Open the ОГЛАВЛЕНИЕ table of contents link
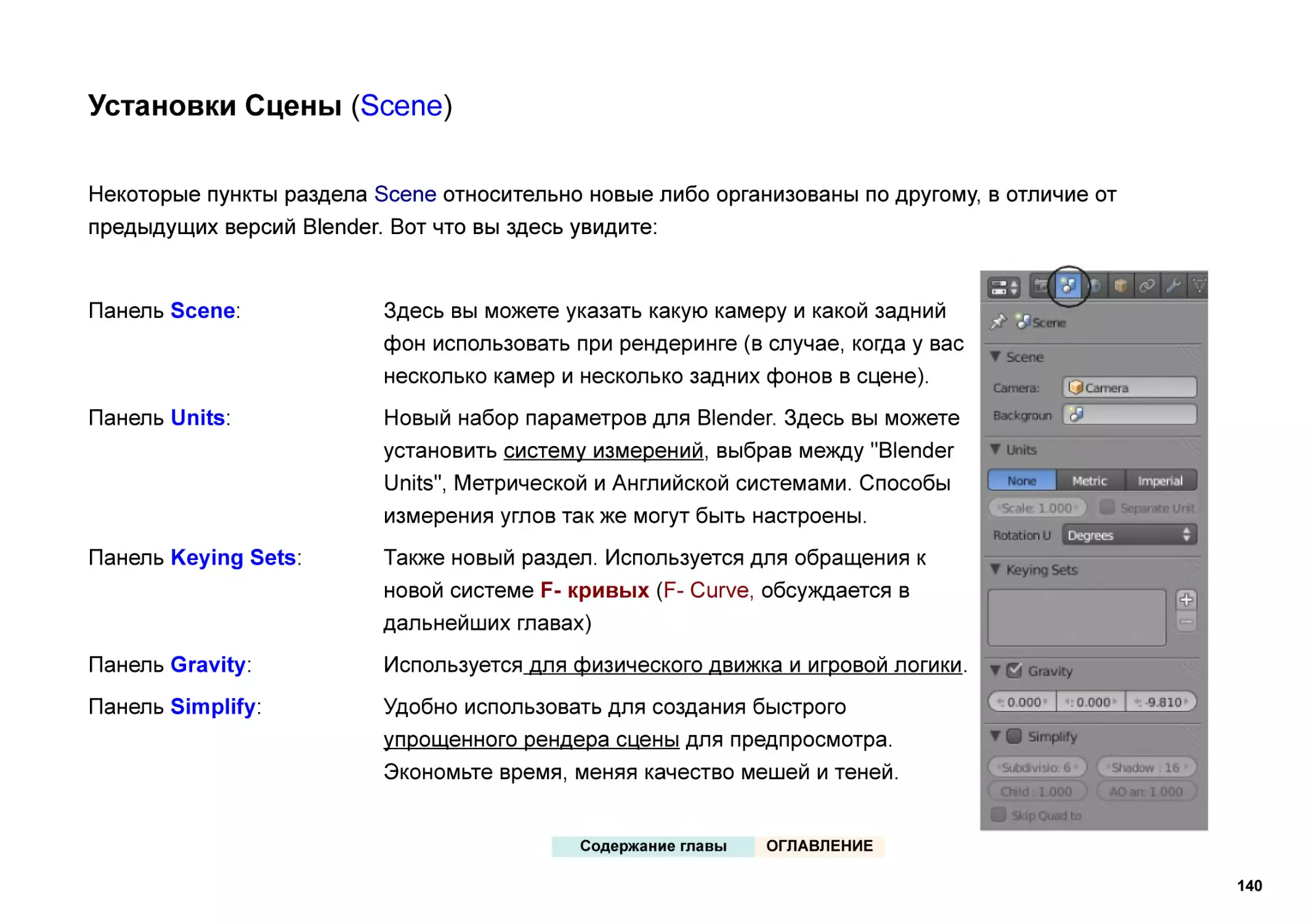This screenshot has height=924, width=1307. click(820, 846)
